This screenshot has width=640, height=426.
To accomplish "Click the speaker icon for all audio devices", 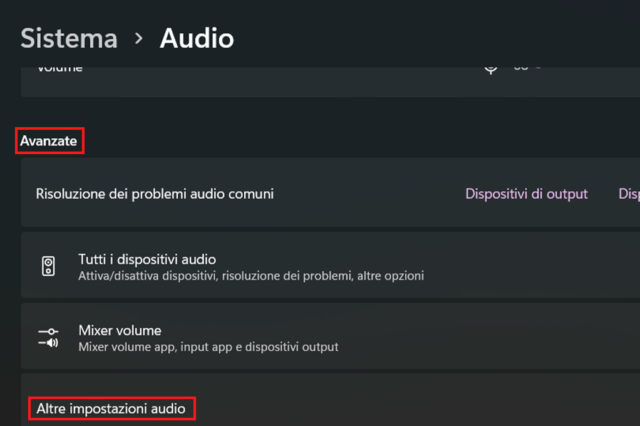I will (49, 266).
